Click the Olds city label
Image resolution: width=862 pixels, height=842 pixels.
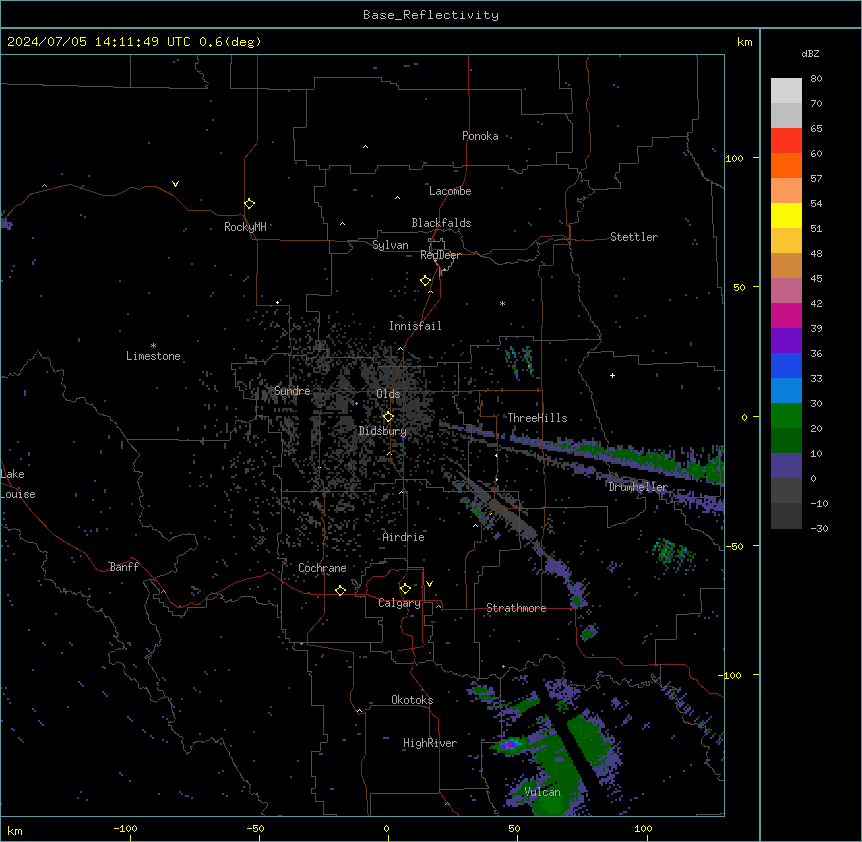388,394
